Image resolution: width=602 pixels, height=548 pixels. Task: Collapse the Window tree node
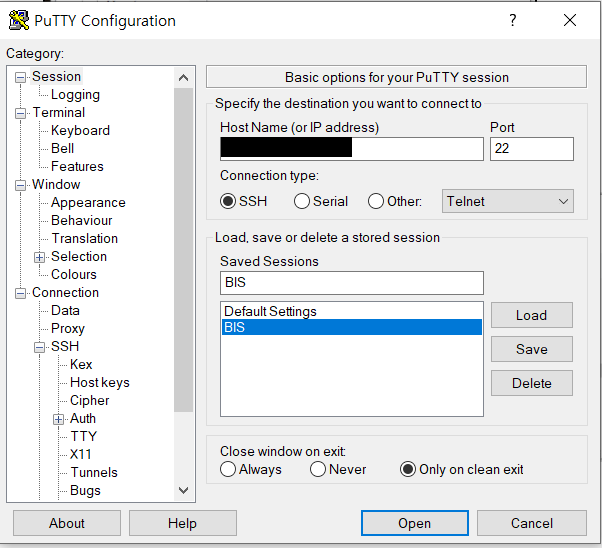click(x=20, y=185)
